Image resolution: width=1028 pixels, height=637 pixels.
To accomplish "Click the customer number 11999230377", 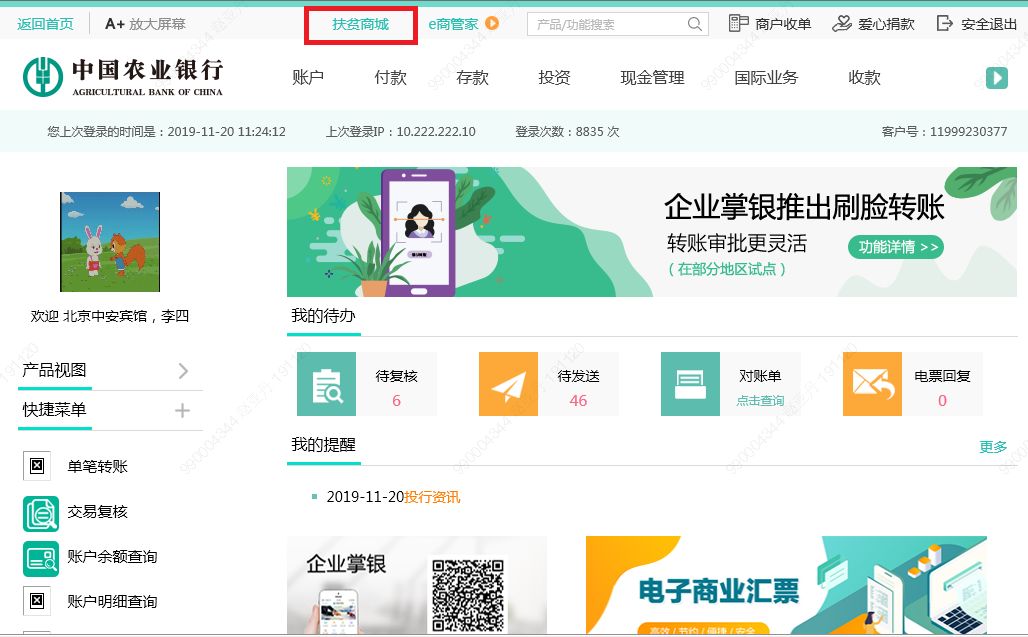I will coord(968,132).
